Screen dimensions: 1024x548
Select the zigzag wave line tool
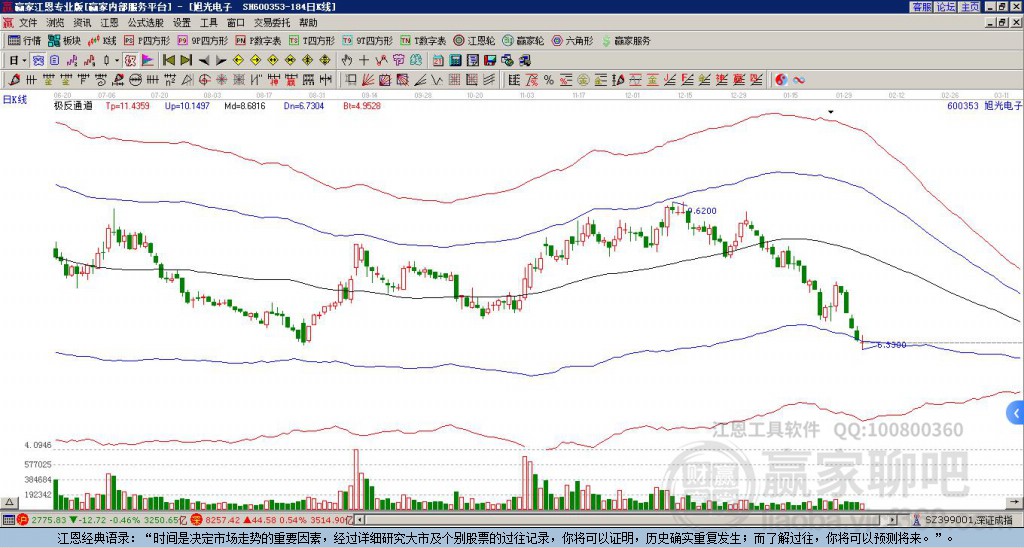pyautogui.click(x=437, y=80)
